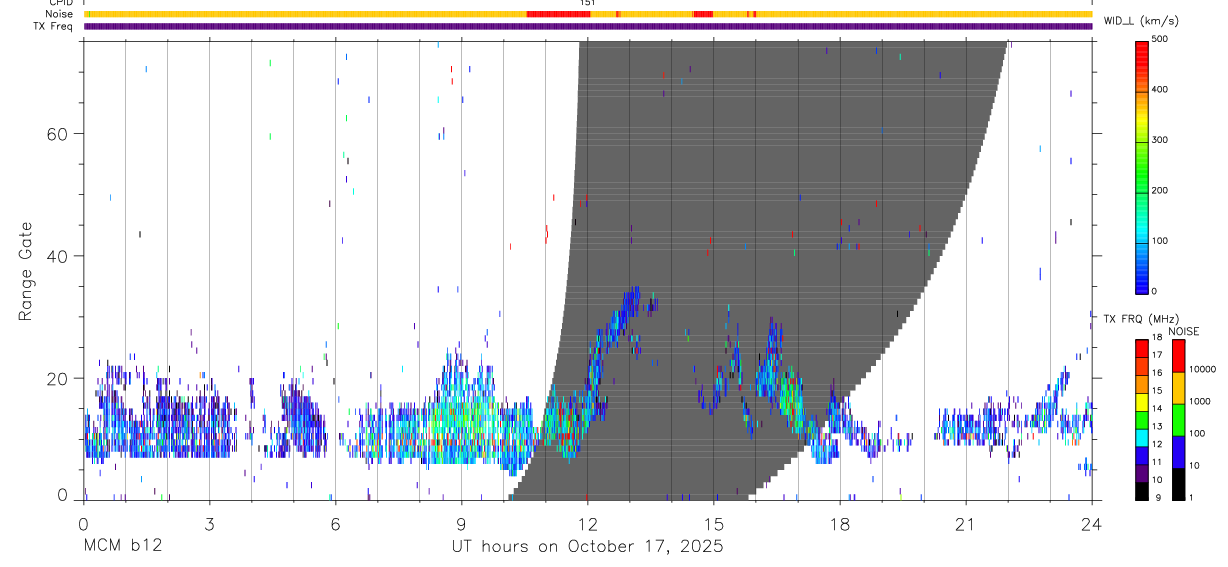The height and width of the screenshot is (567, 1228).
Task: Click the '40' range gate axis tick
Action: tap(57, 256)
